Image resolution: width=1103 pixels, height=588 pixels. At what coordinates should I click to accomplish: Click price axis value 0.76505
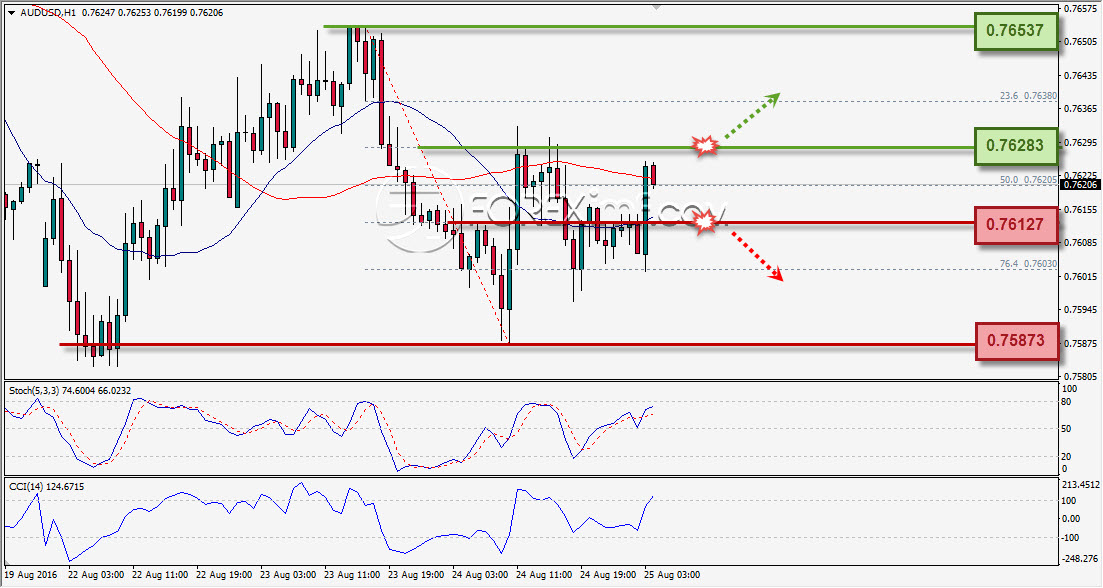tap(1081, 42)
